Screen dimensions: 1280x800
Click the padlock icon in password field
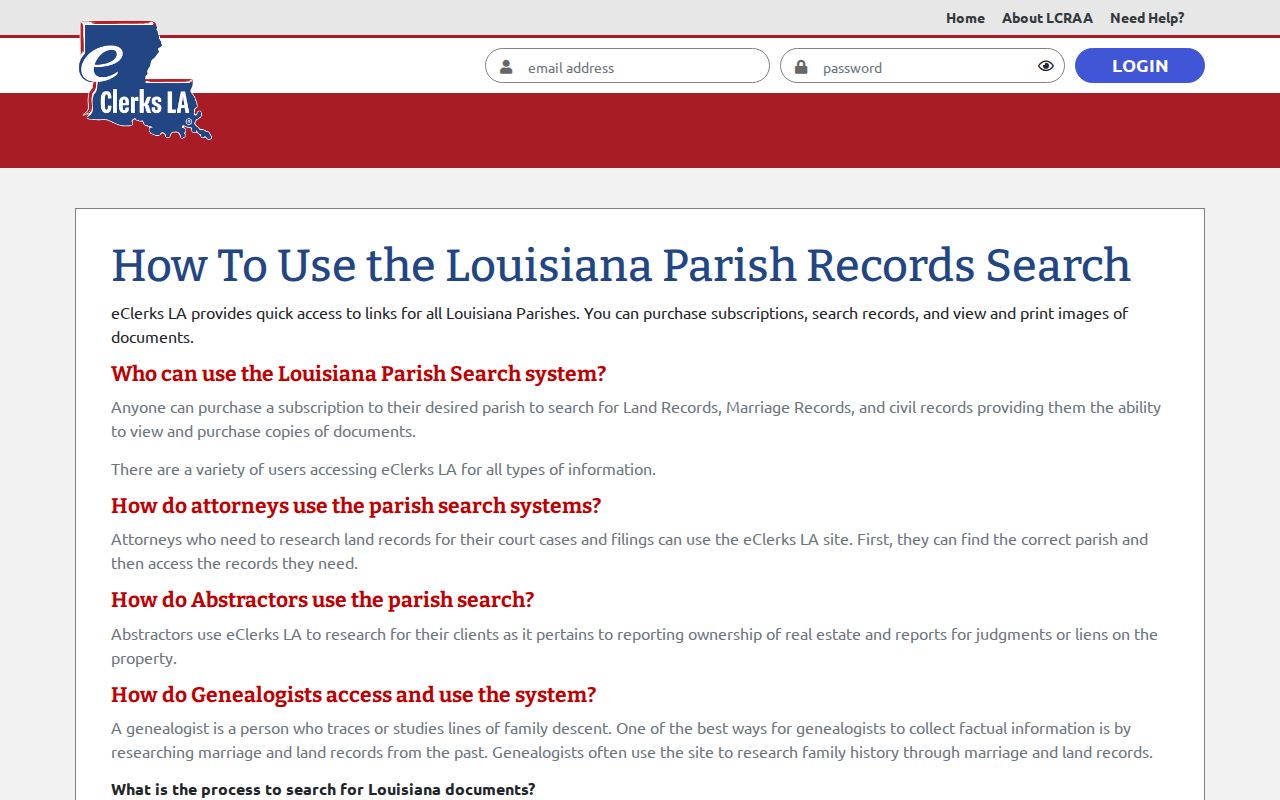[801, 67]
